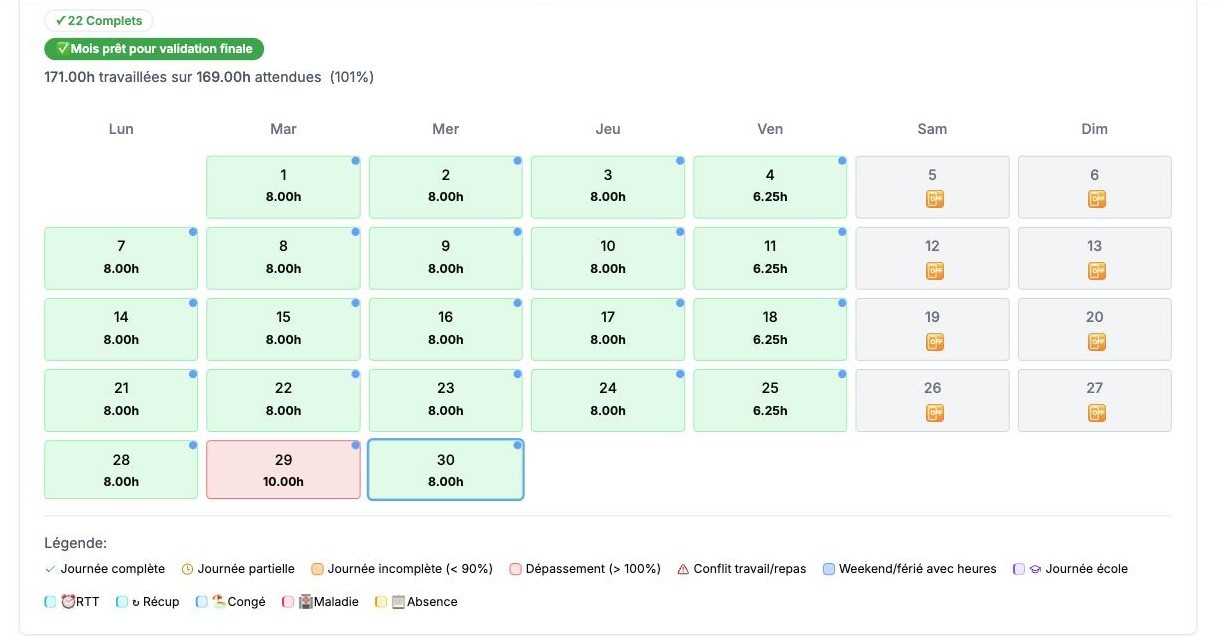Click the RTT alarm clock legend icon
1218x642 pixels.
(68, 602)
